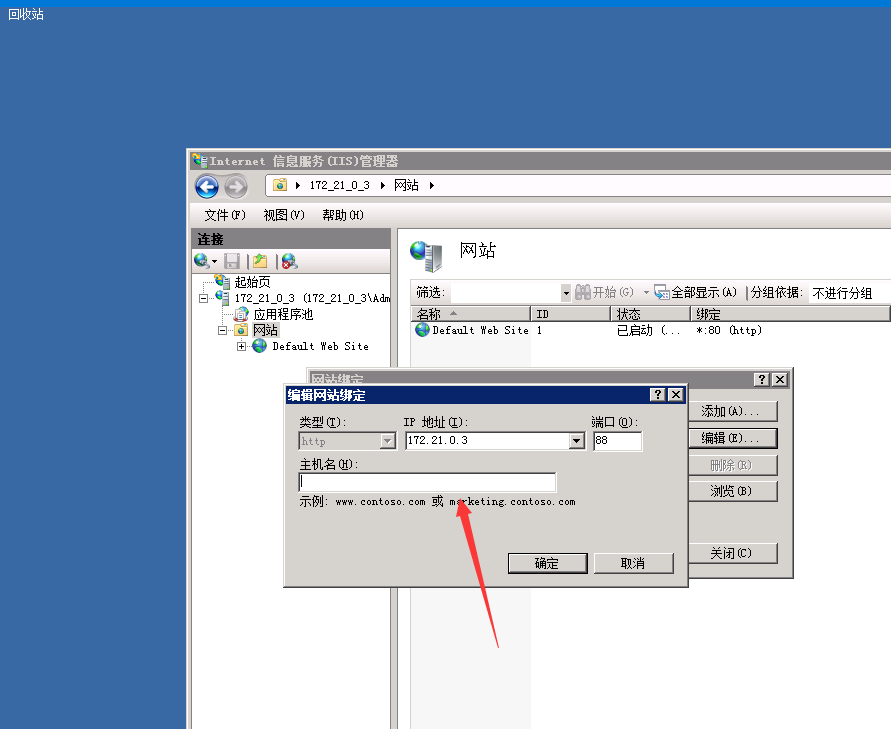Click the 应用程序池 application pools icon
This screenshot has height=729, width=891.
click(x=242, y=314)
